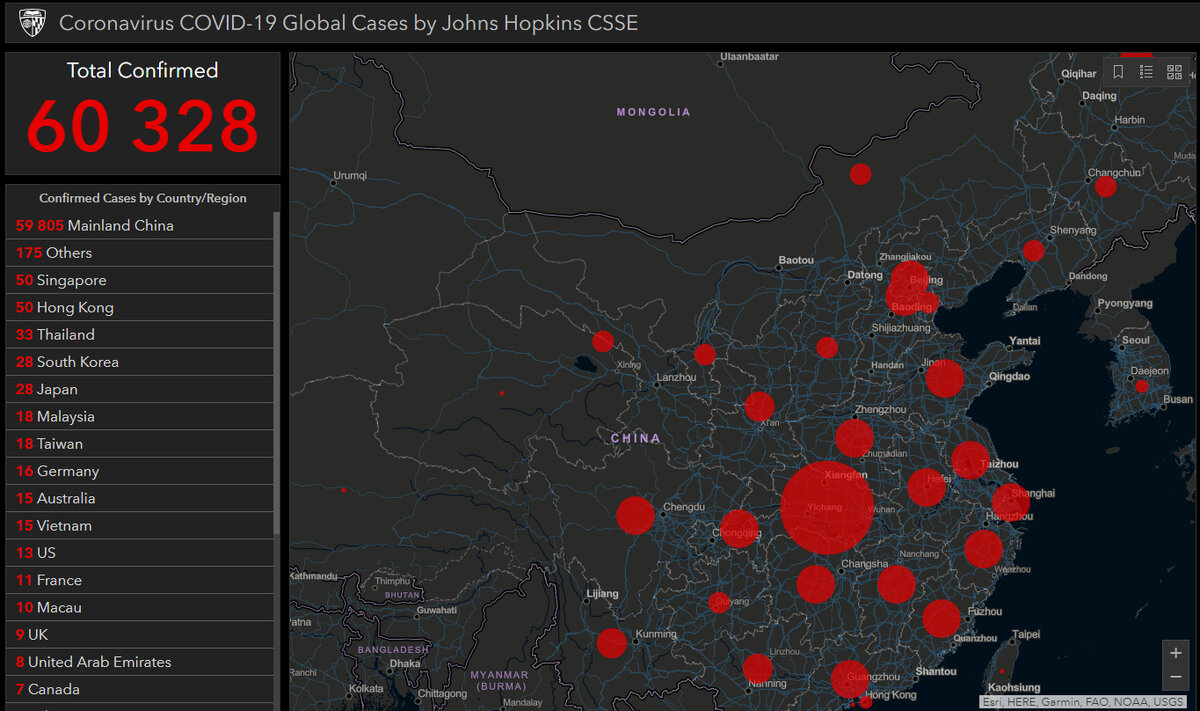Select the Canada row with 7 cases
Screen dimensions: 1200x711
pos(139,689)
